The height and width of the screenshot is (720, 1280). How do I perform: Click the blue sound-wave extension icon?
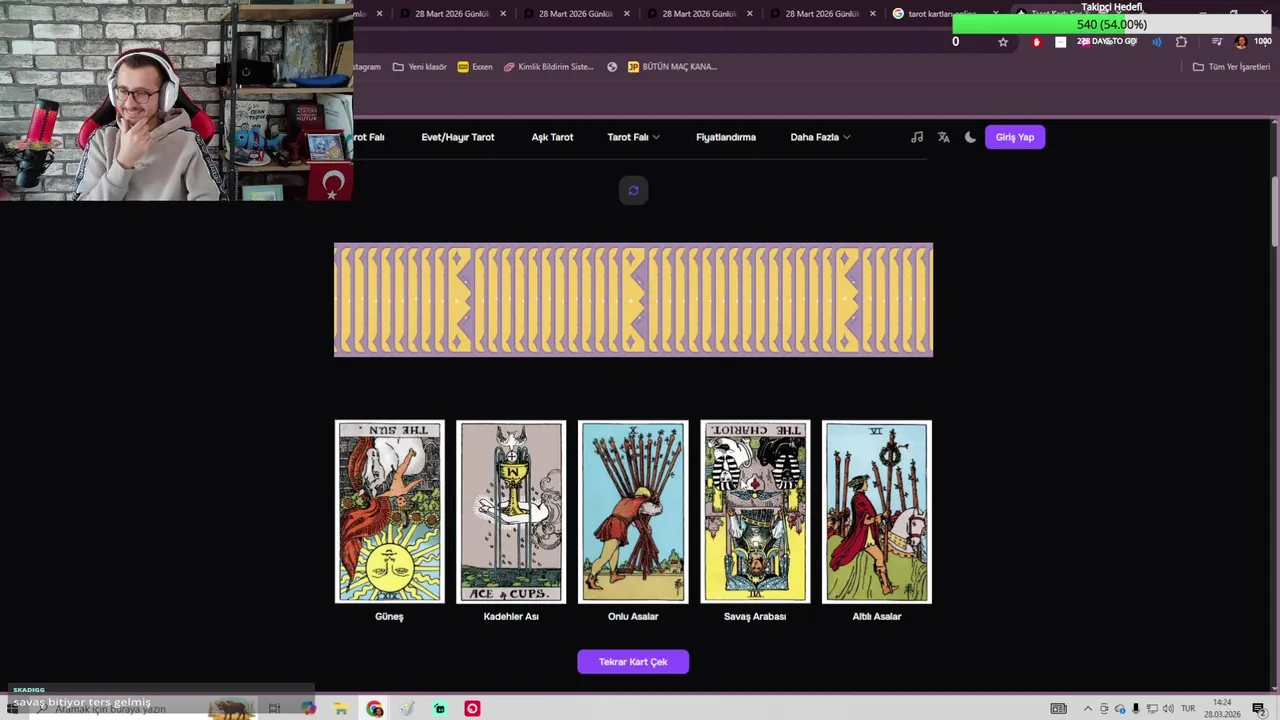tap(1157, 42)
